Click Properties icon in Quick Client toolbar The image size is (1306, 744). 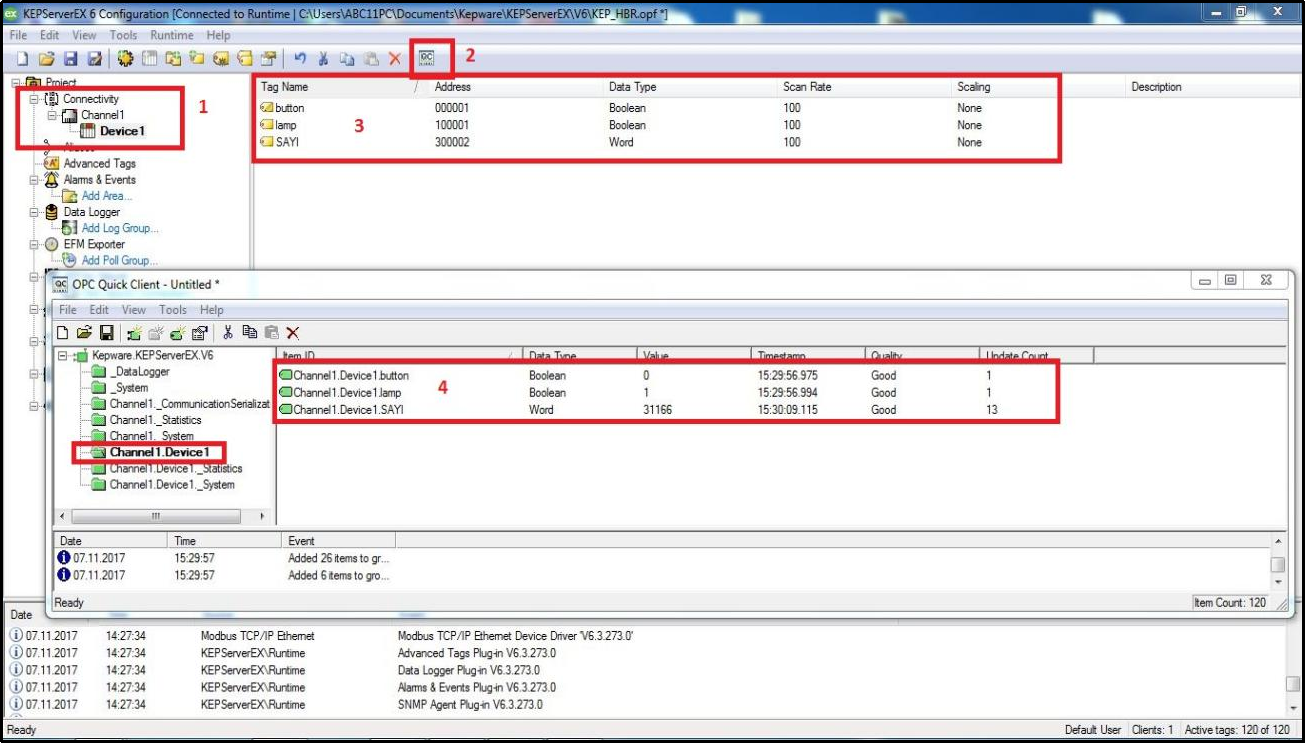click(200, 332)
